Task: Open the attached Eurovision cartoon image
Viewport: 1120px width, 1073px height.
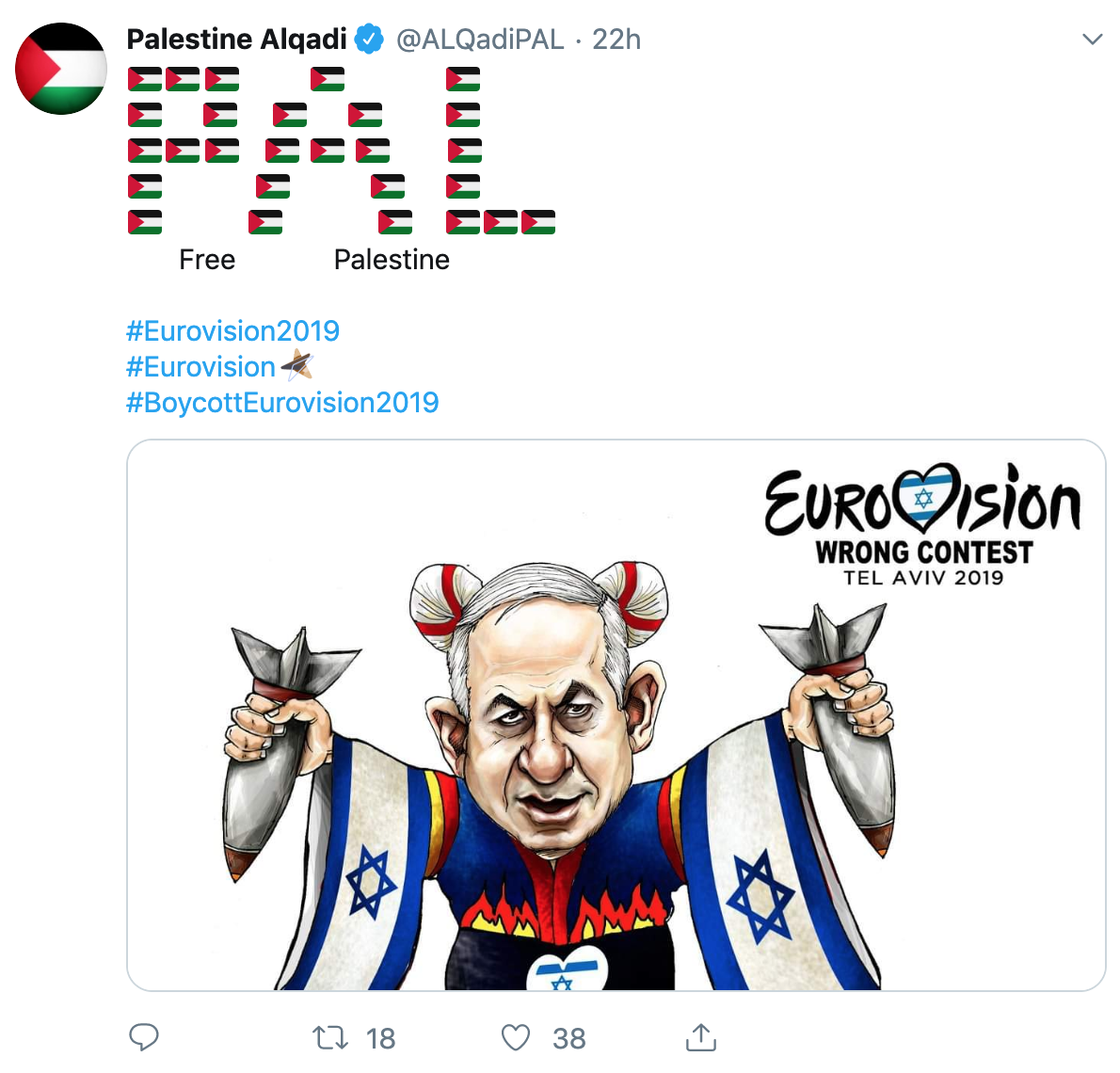Action: (x=616, y=715)
